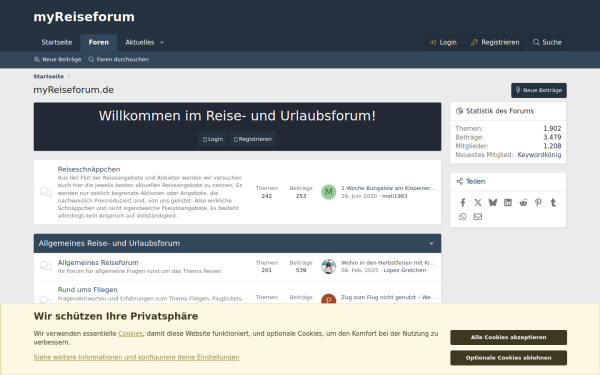The image size is (600, 375).
Task: Click the dark Neue Beiträge button
Action: 539,90
